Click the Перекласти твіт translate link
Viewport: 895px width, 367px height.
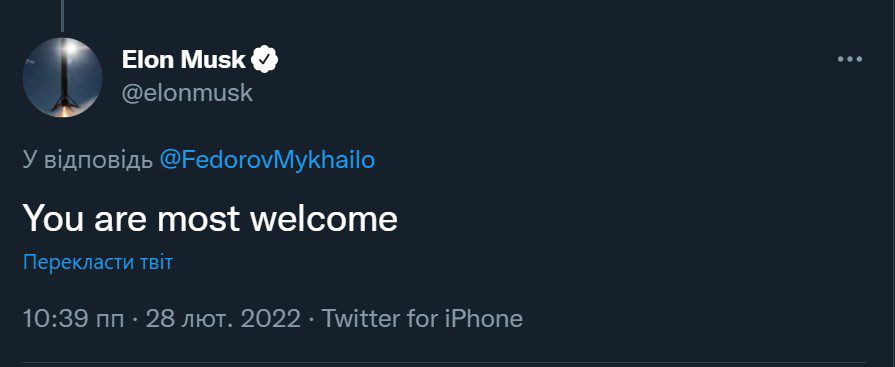click(98, 263)
